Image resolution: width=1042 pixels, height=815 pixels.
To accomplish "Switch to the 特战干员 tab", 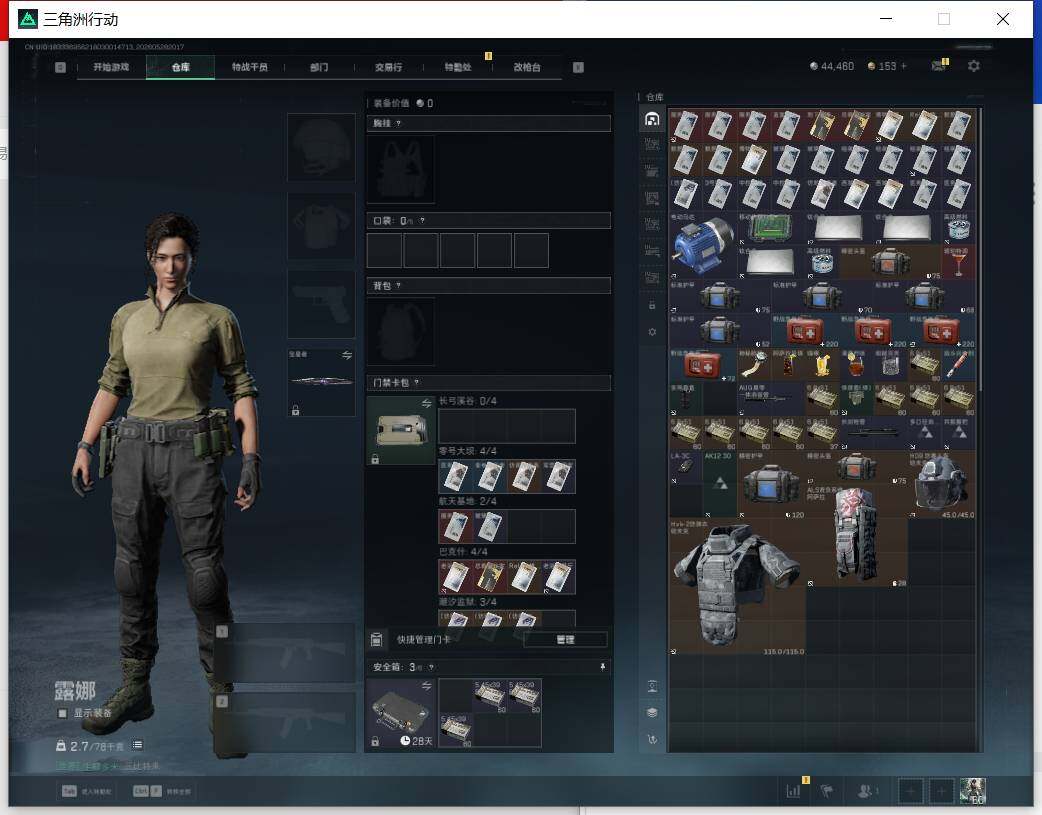I will [x=250, y=67].
